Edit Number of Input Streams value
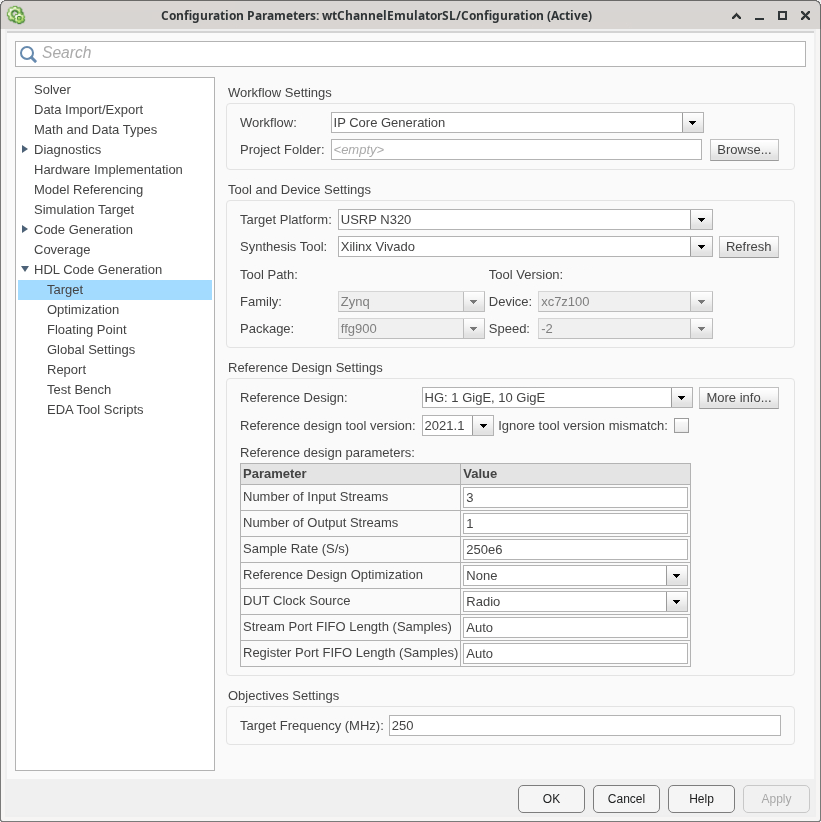821x822 pixels. pyautogui.click(x=575, y=497)
